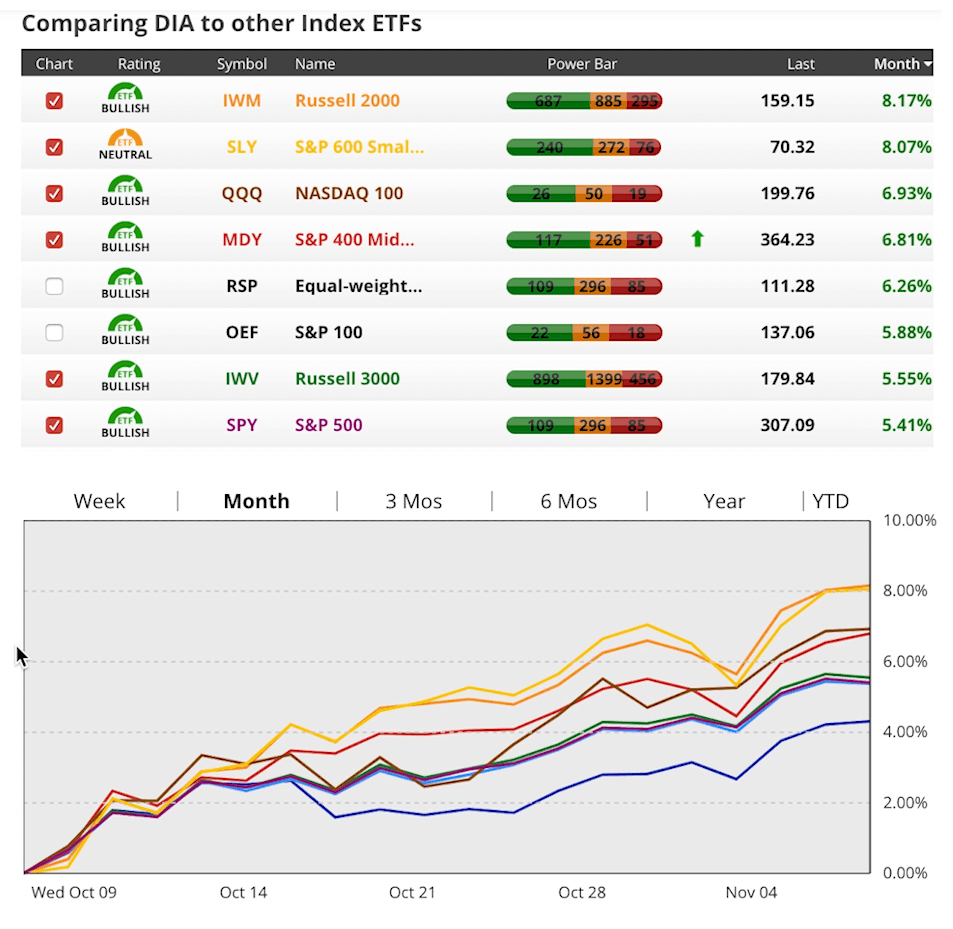Open the S&P 600 Smal... name link
953x929 pixels.
[360, 147]
